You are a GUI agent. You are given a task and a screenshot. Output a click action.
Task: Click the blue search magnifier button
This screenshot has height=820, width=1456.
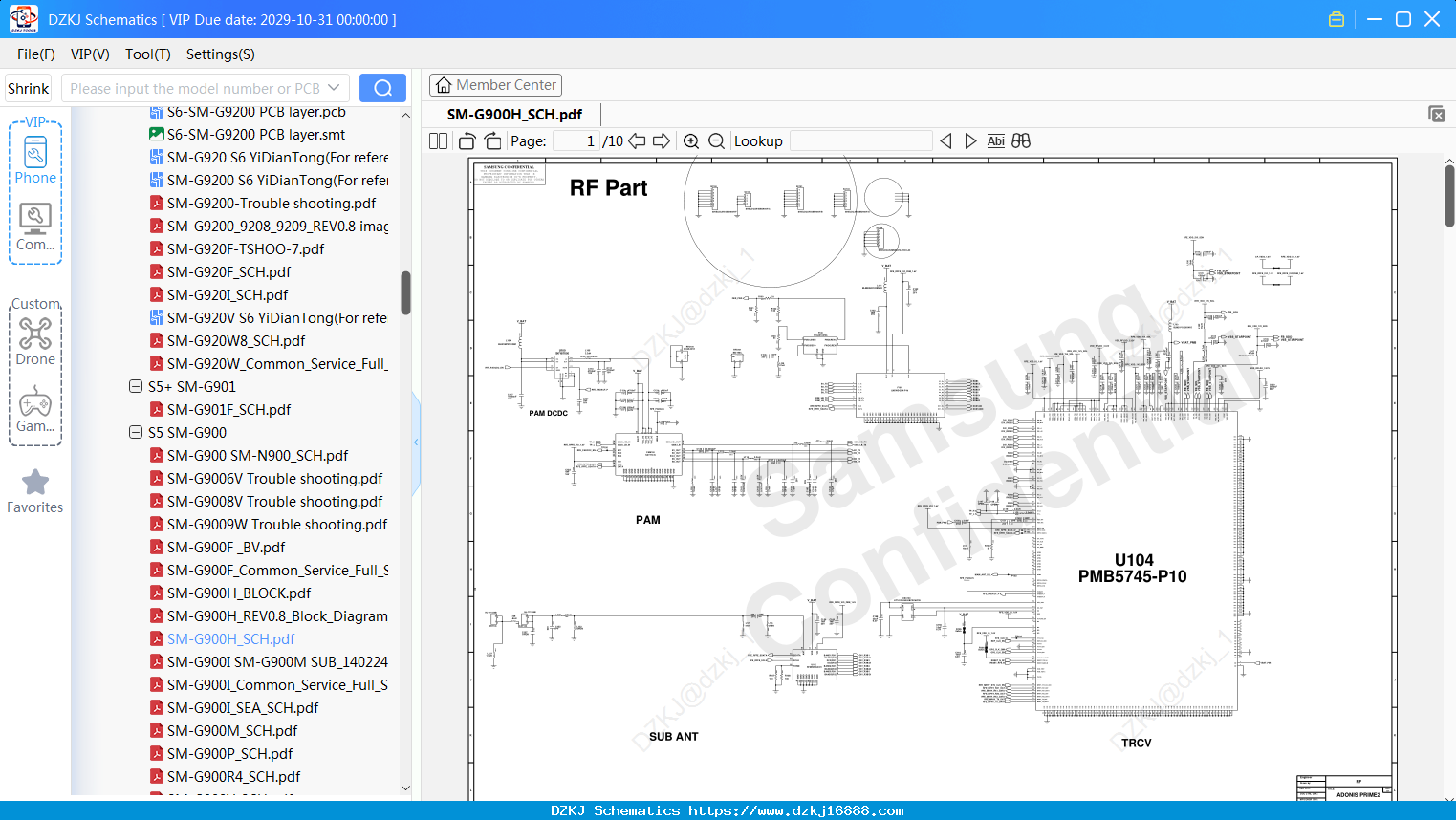tap(382, 88)
